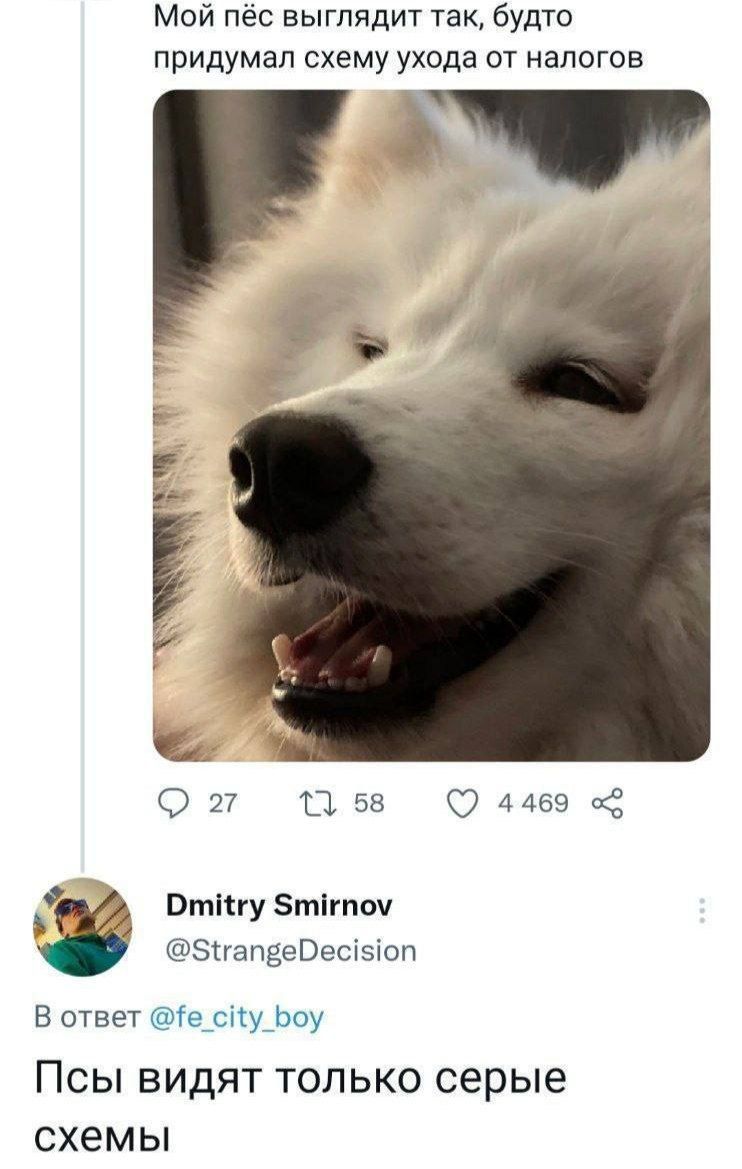
Task: Click the Dmitry Smirnov display name
Action: [x=278, y=906]
